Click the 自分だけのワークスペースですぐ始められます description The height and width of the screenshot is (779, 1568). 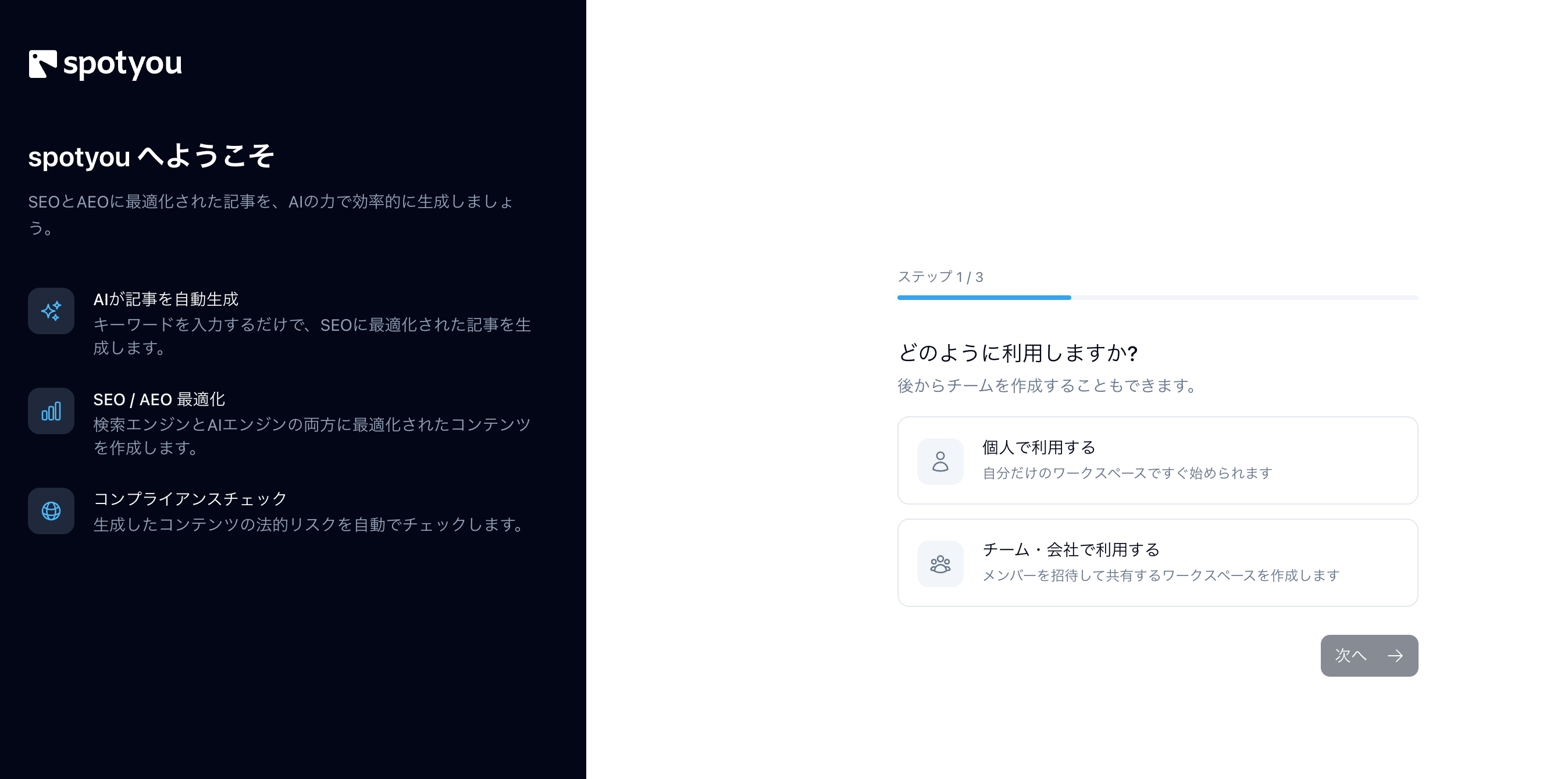click(x=1128, y=473)
